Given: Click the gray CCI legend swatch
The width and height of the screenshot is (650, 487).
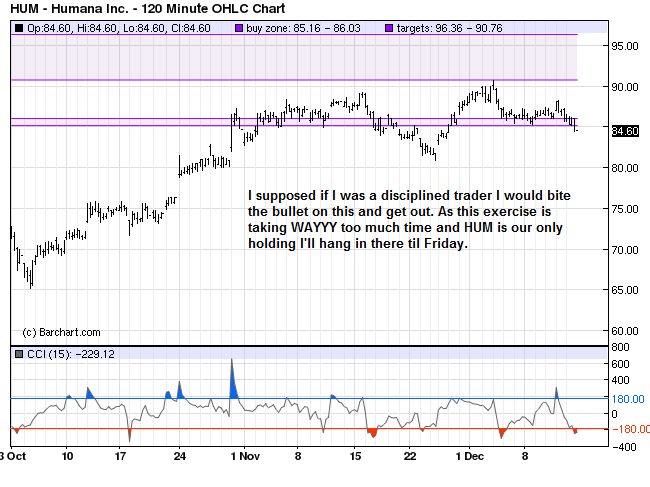Looking at the screenshot, I should pyautogui.click(x=19, y=354).
